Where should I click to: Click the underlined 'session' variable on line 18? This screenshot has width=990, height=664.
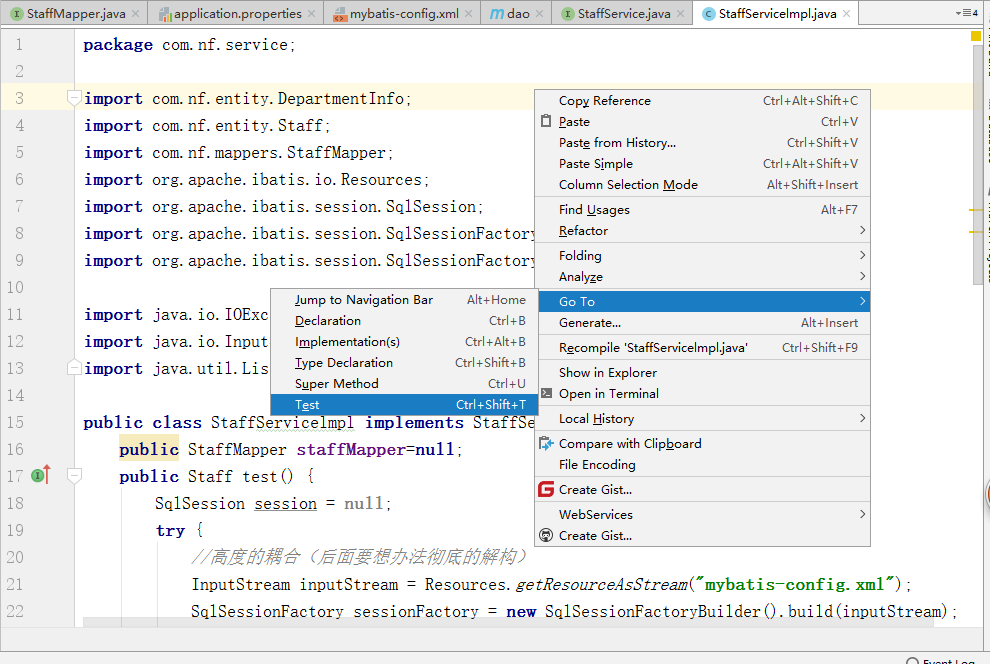pos(285,504)
